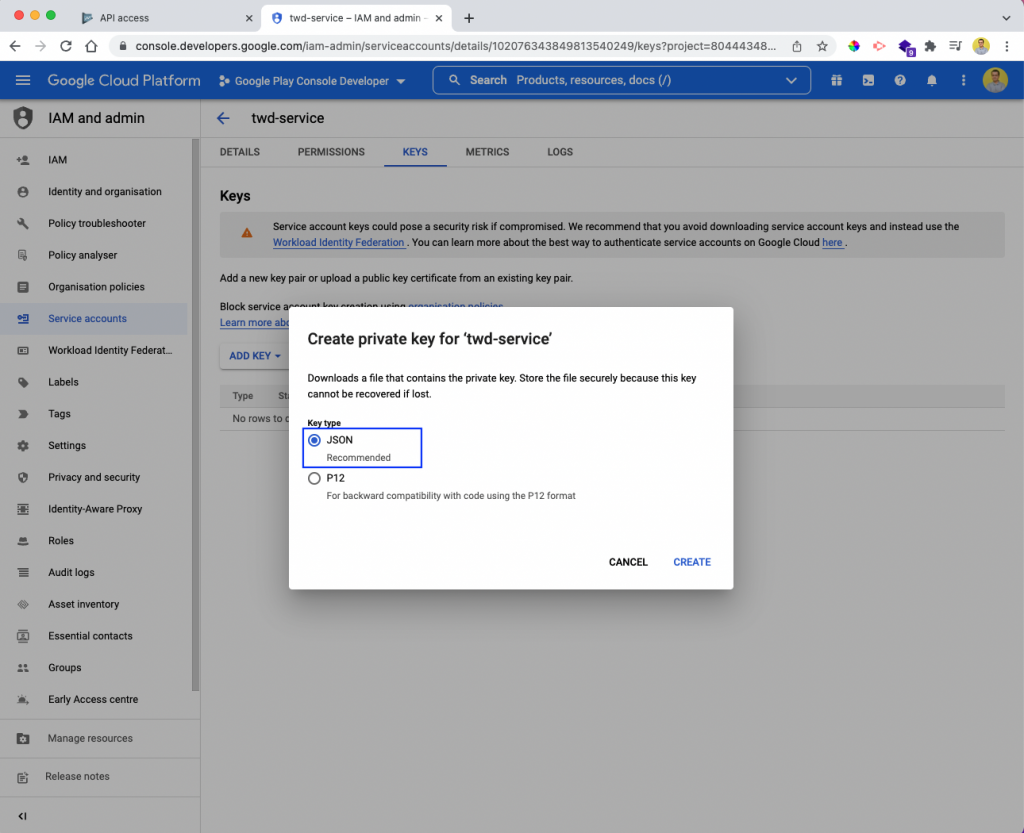Image resolution: width=1024 pixels, height=833 pixels.
Task: Click the sidebar vertical scrollbar
Action: pos(195,415)
